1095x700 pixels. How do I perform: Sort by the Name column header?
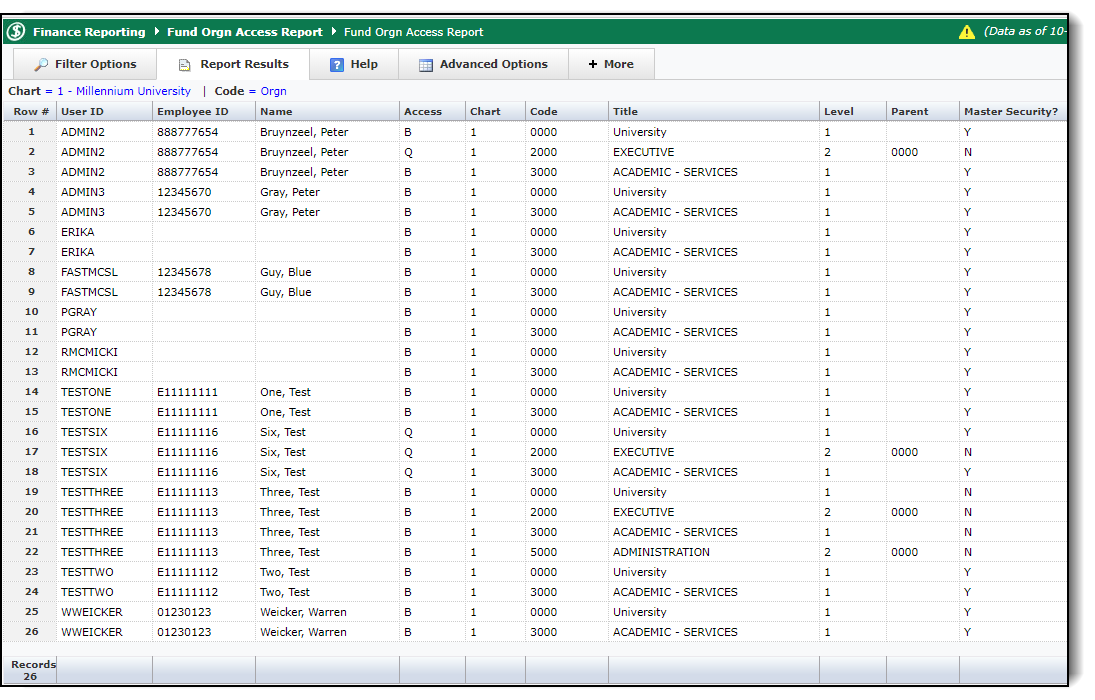click(276, 112)
